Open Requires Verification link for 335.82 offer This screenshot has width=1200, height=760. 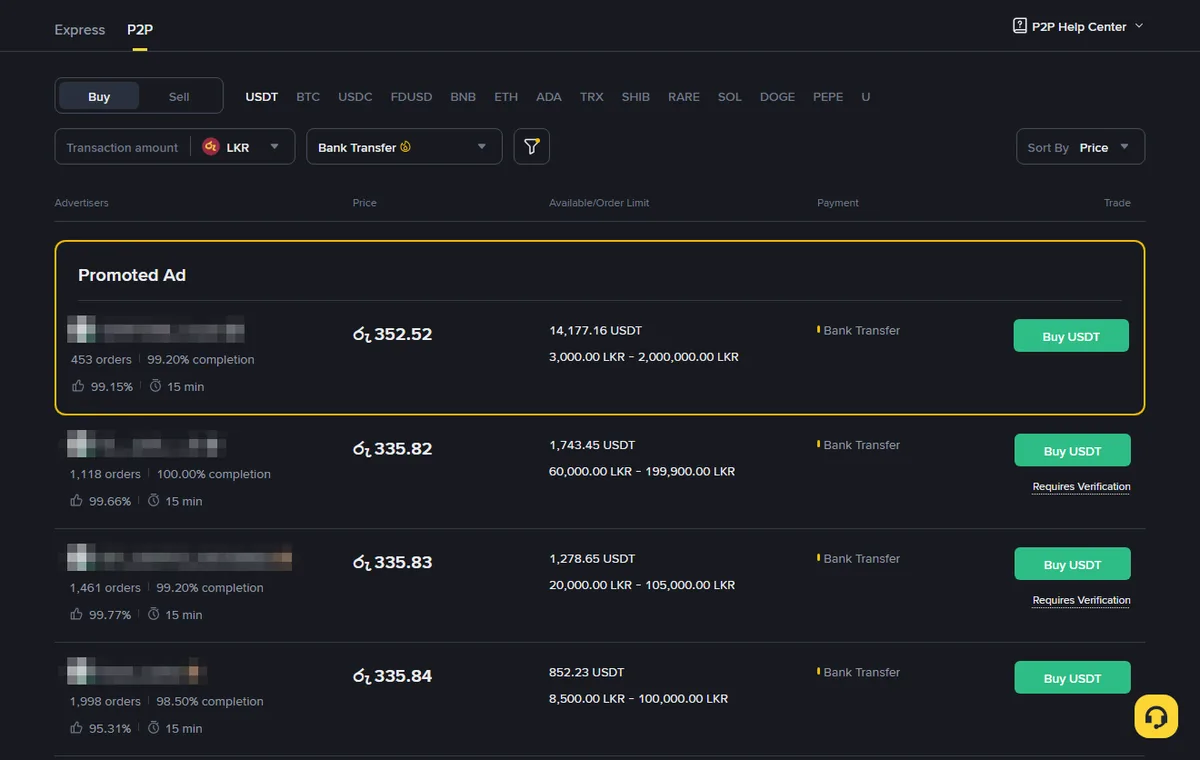1081,487
